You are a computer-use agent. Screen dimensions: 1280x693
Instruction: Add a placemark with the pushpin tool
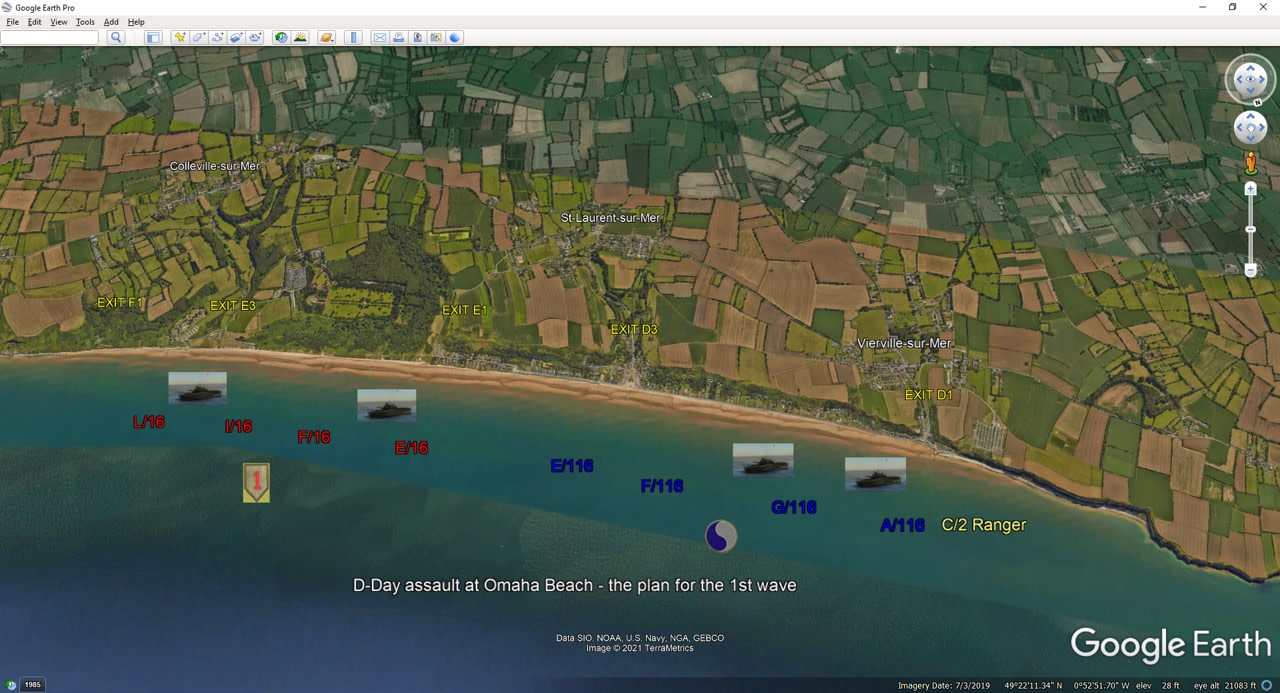pos(178,37)
